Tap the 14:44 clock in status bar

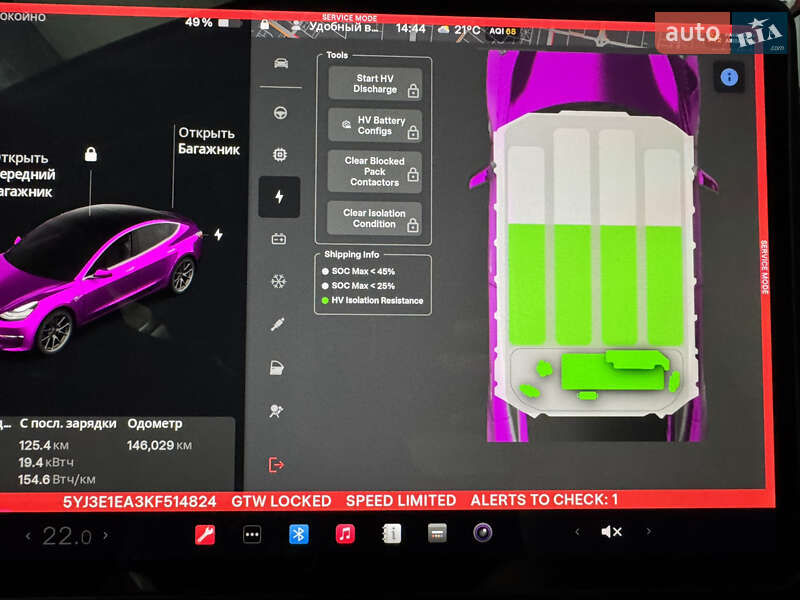410,29
